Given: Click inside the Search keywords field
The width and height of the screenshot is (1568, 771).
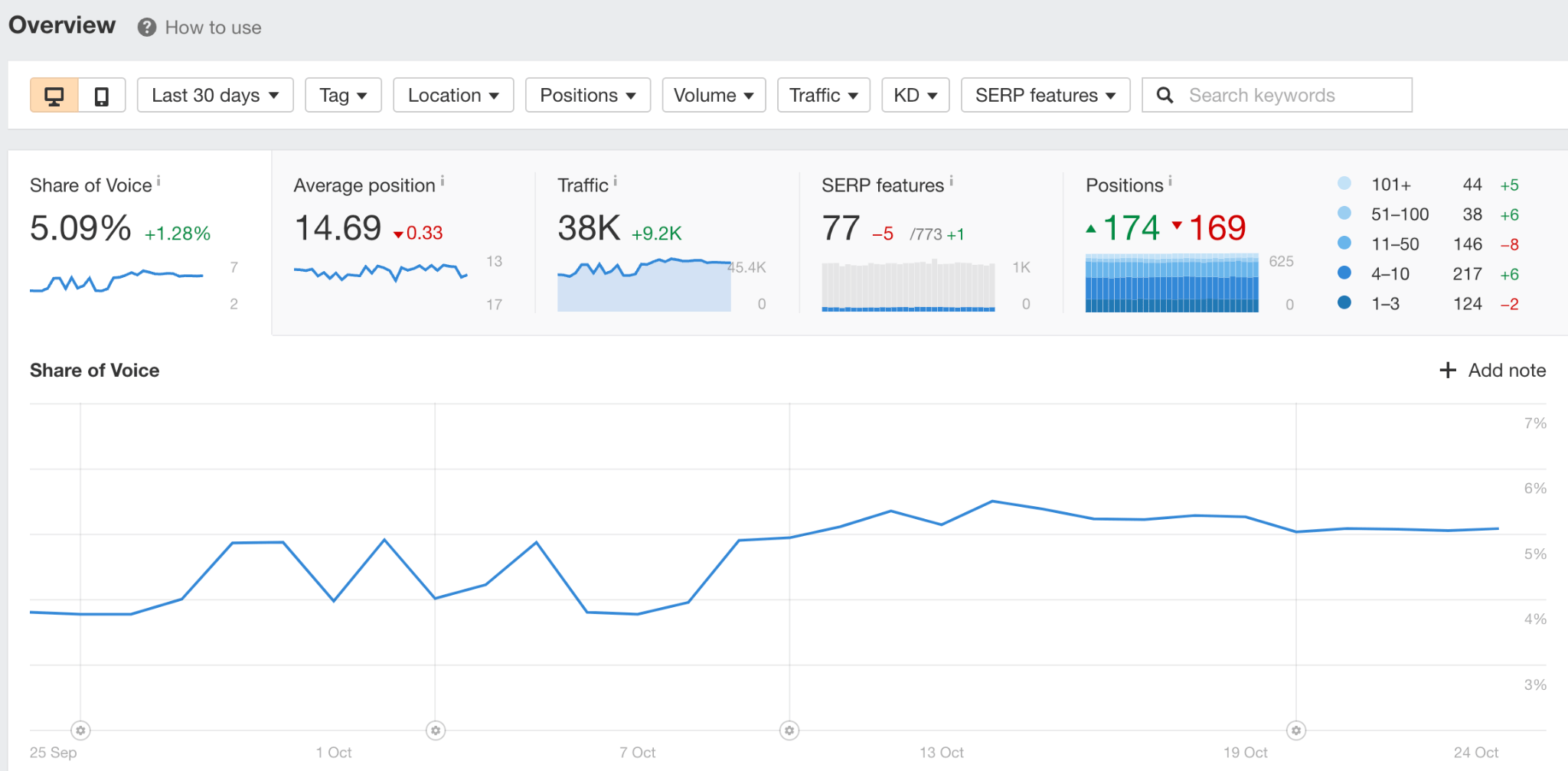Looking at the screenshot, I should pyautogui.click(x=1286, y=95).
